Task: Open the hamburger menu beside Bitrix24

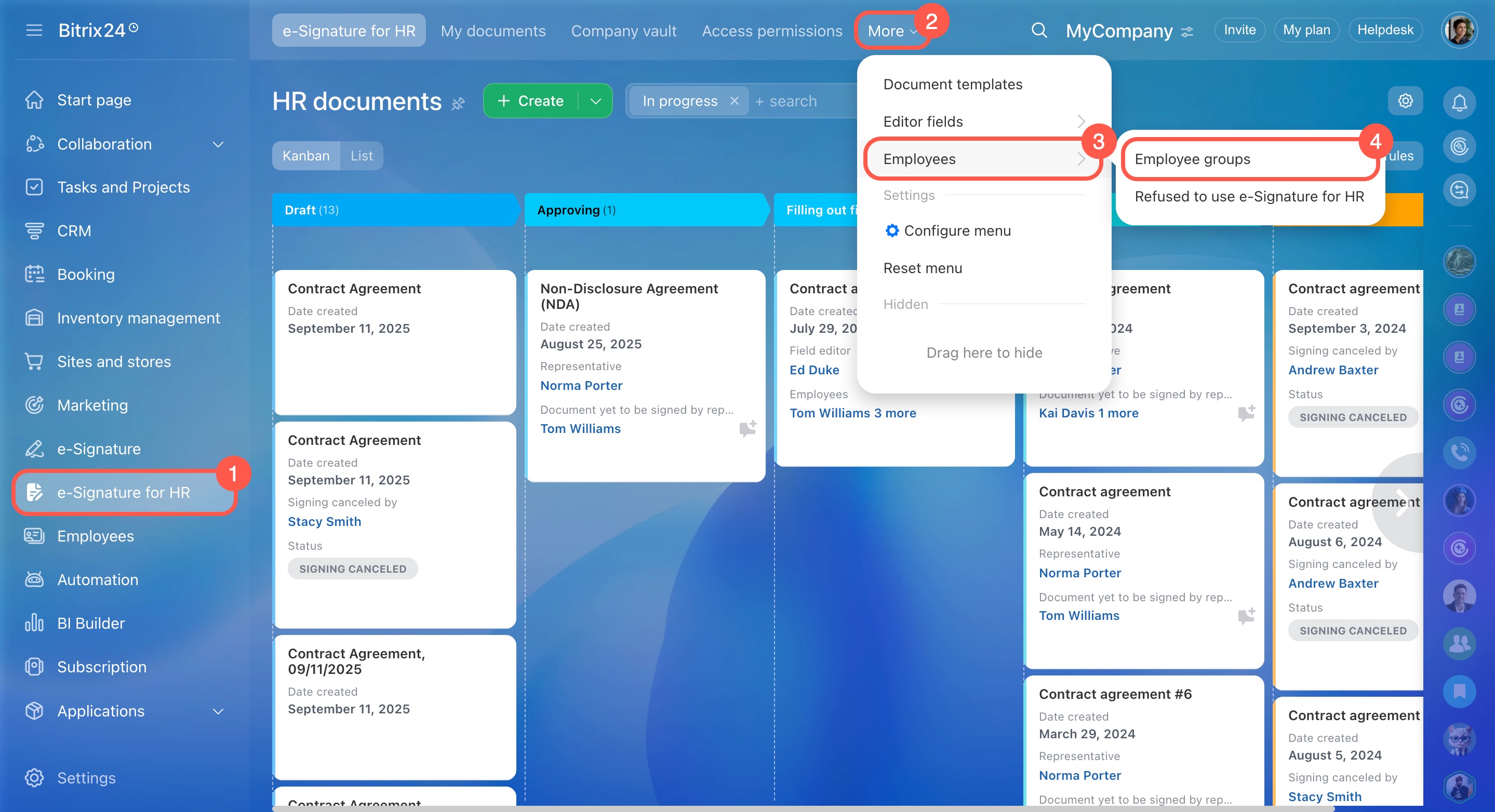Action: tap(34, 30)
